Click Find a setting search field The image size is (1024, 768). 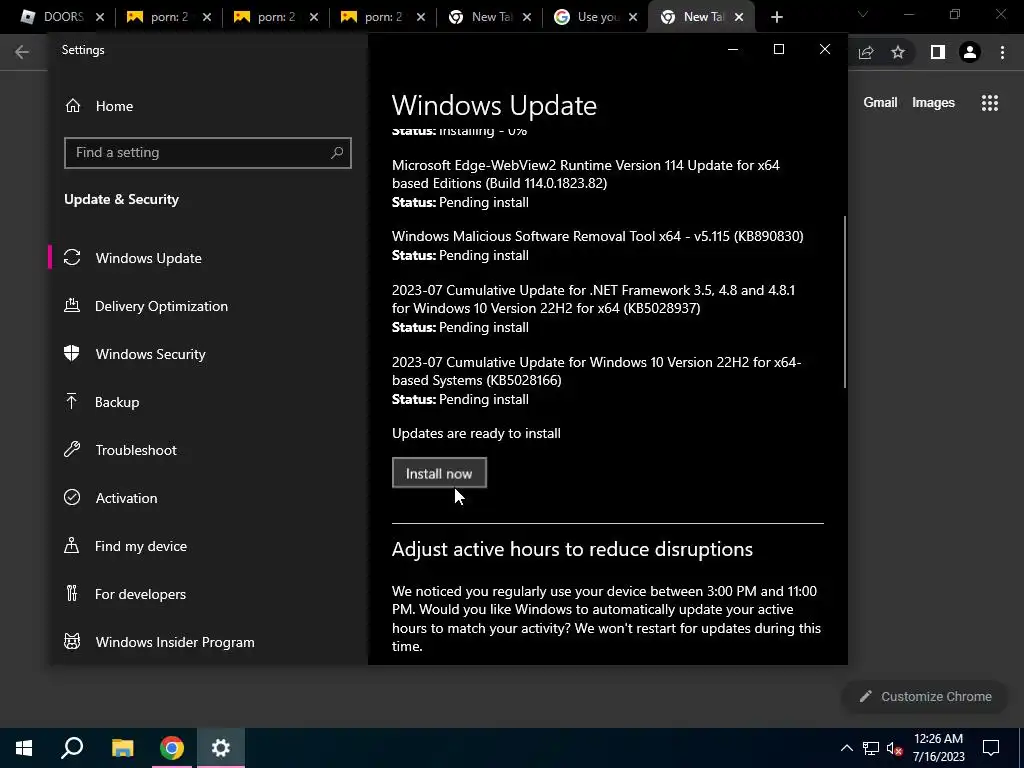coord(208,153)
